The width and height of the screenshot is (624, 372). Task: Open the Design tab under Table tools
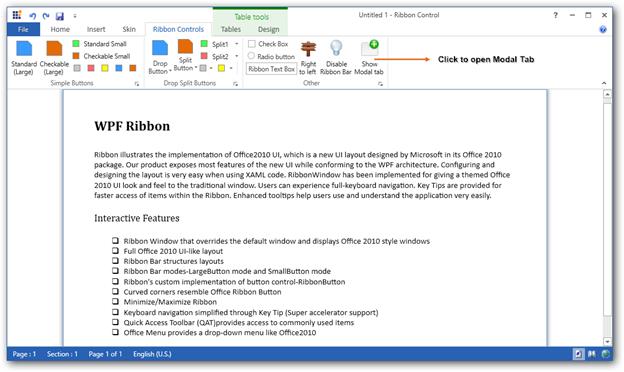point(269,29)
